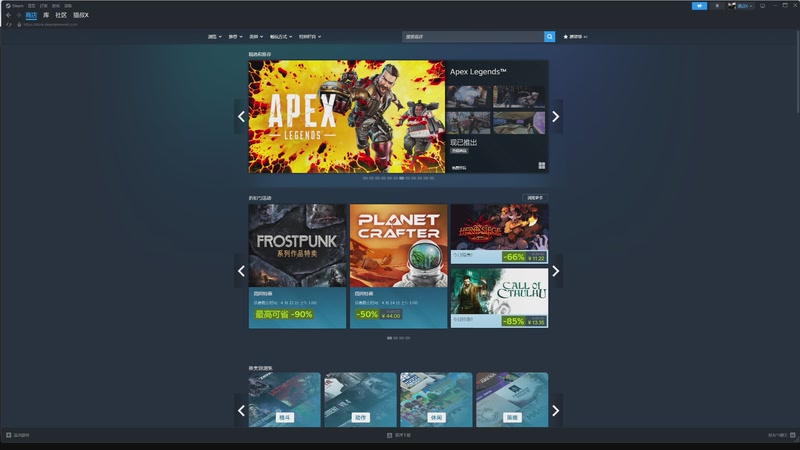Image resolution: width=800 pixels, height=450 pixels.
Task: Select the highlighted featured carousel page dot
Action: (402, 178)
